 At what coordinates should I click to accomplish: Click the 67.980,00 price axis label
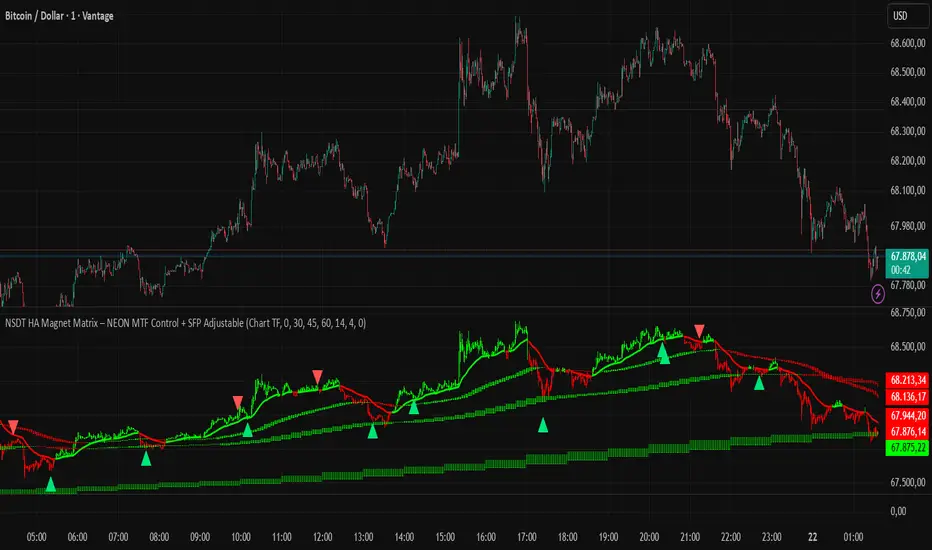[908, 226]
